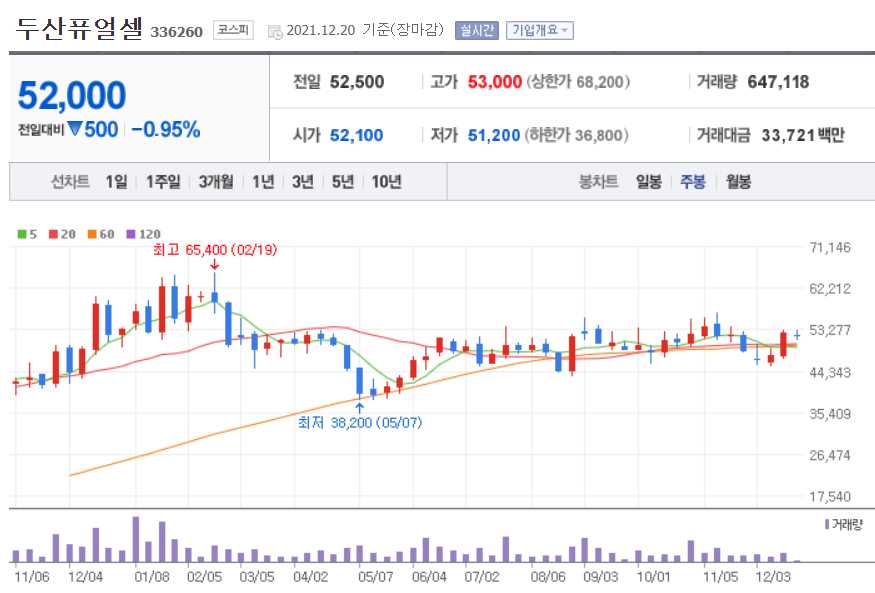Click the 선차트 line chart label
Viewport: 875px width, 593px height.
70,182
